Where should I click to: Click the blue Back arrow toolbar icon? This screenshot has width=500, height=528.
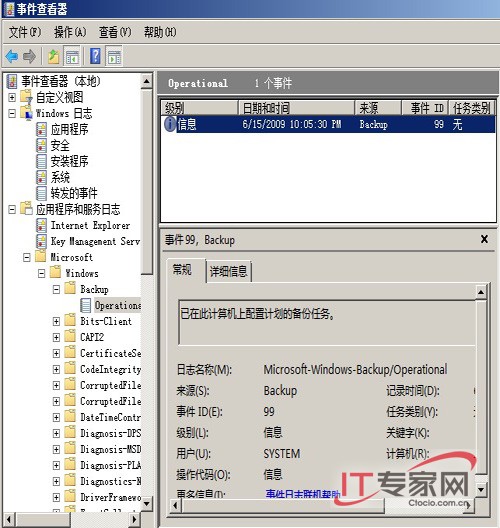(x=12, y=56)
